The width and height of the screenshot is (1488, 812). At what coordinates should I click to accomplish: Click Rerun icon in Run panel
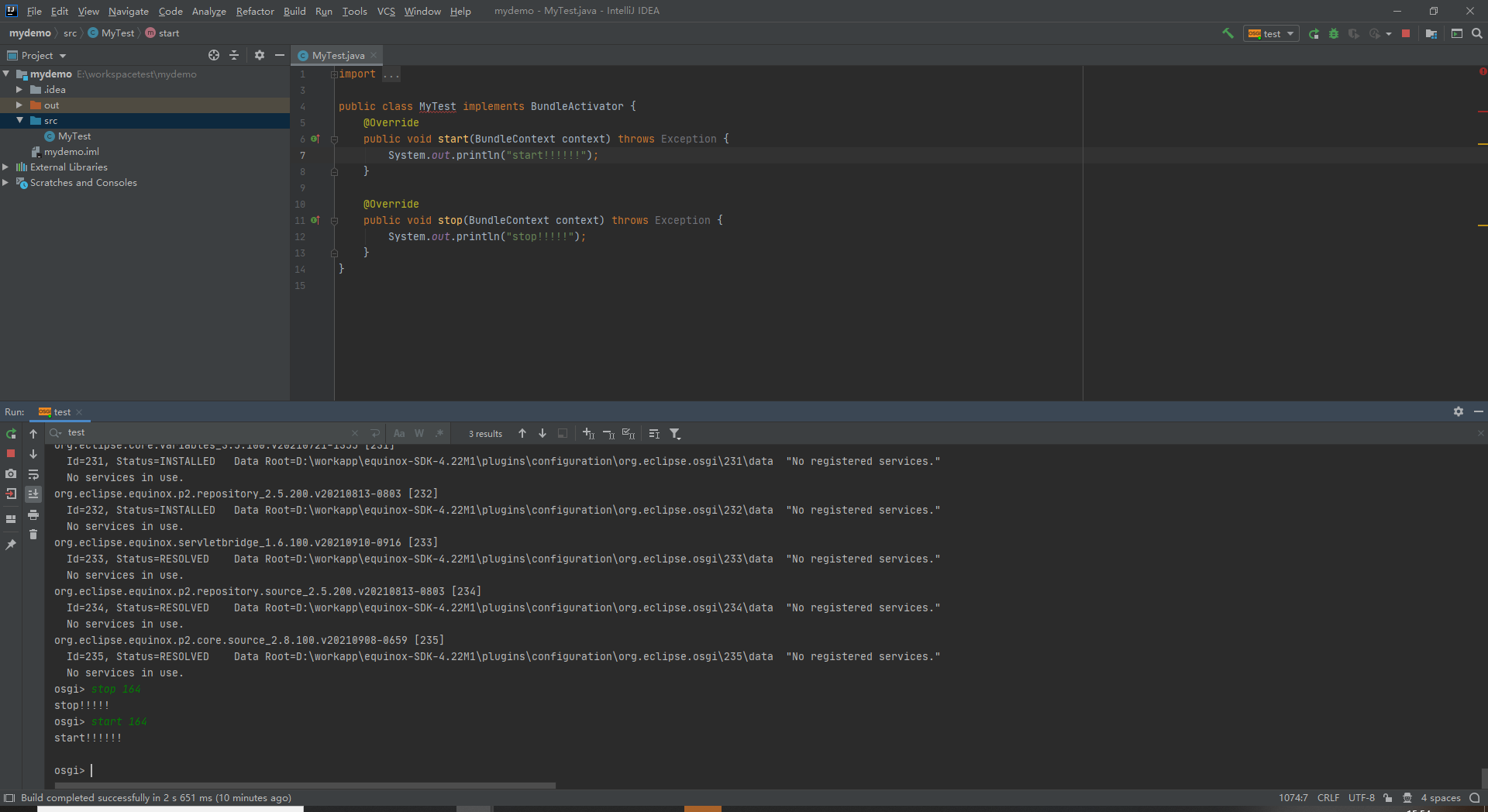pos(11,434)
